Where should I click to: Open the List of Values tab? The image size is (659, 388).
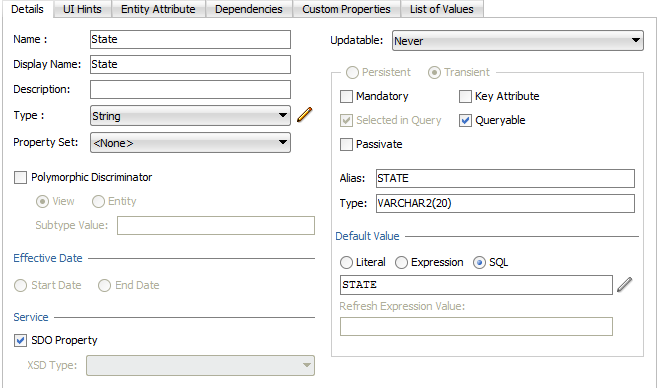tap(442, 9)
